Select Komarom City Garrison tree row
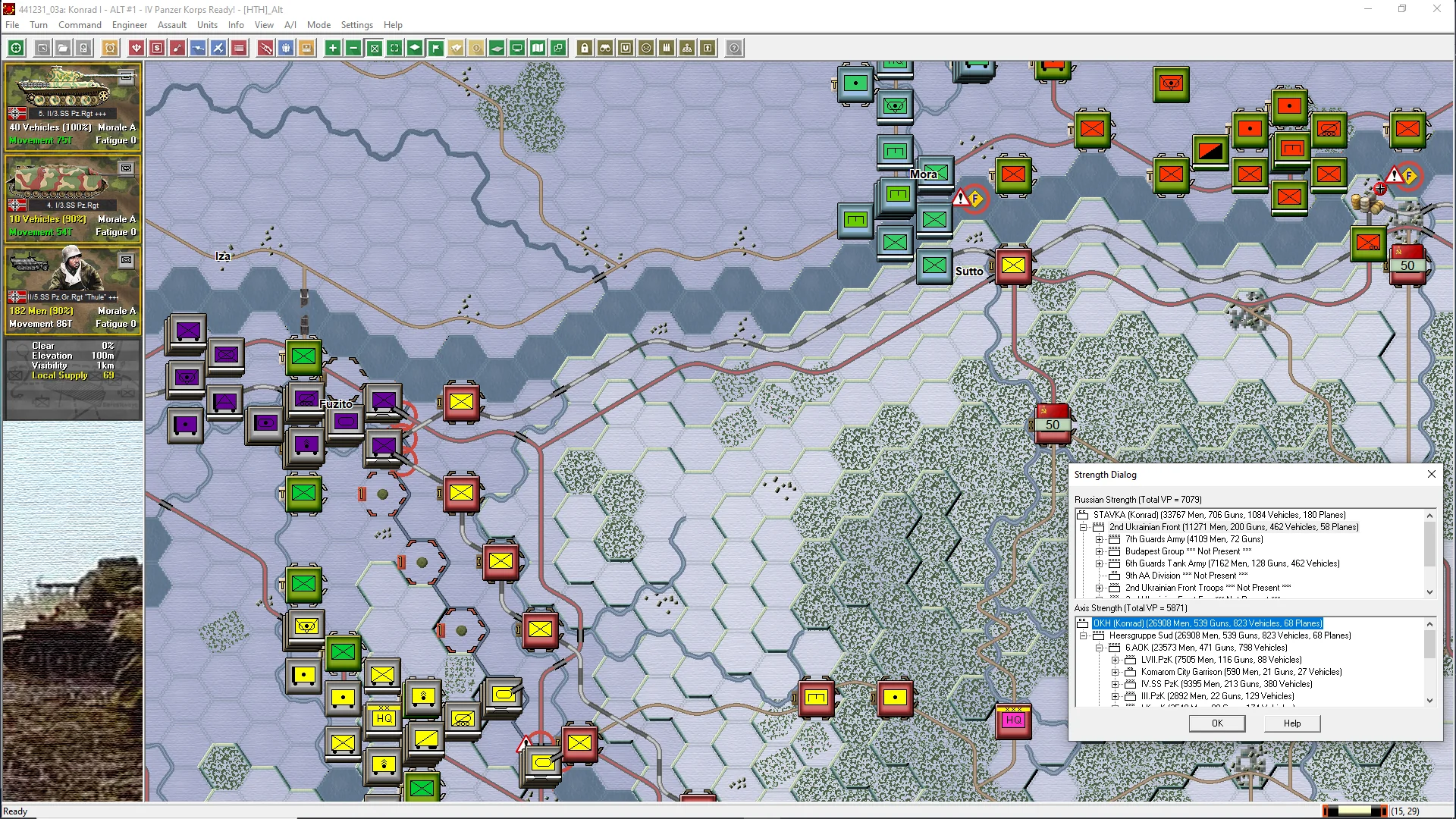 click(x=1241, y=672)
